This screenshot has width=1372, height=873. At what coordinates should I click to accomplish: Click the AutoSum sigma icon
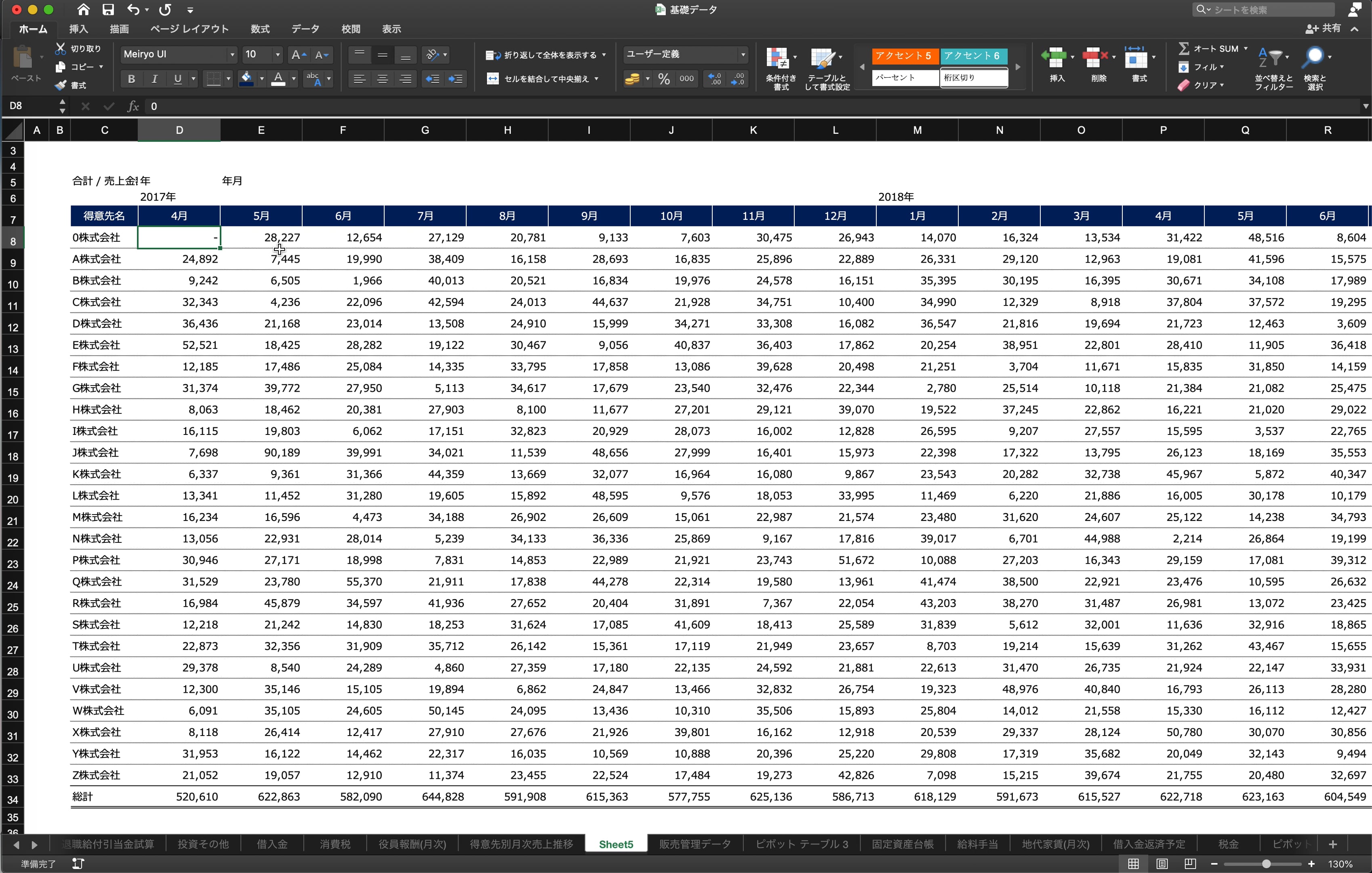[1183, 48]
